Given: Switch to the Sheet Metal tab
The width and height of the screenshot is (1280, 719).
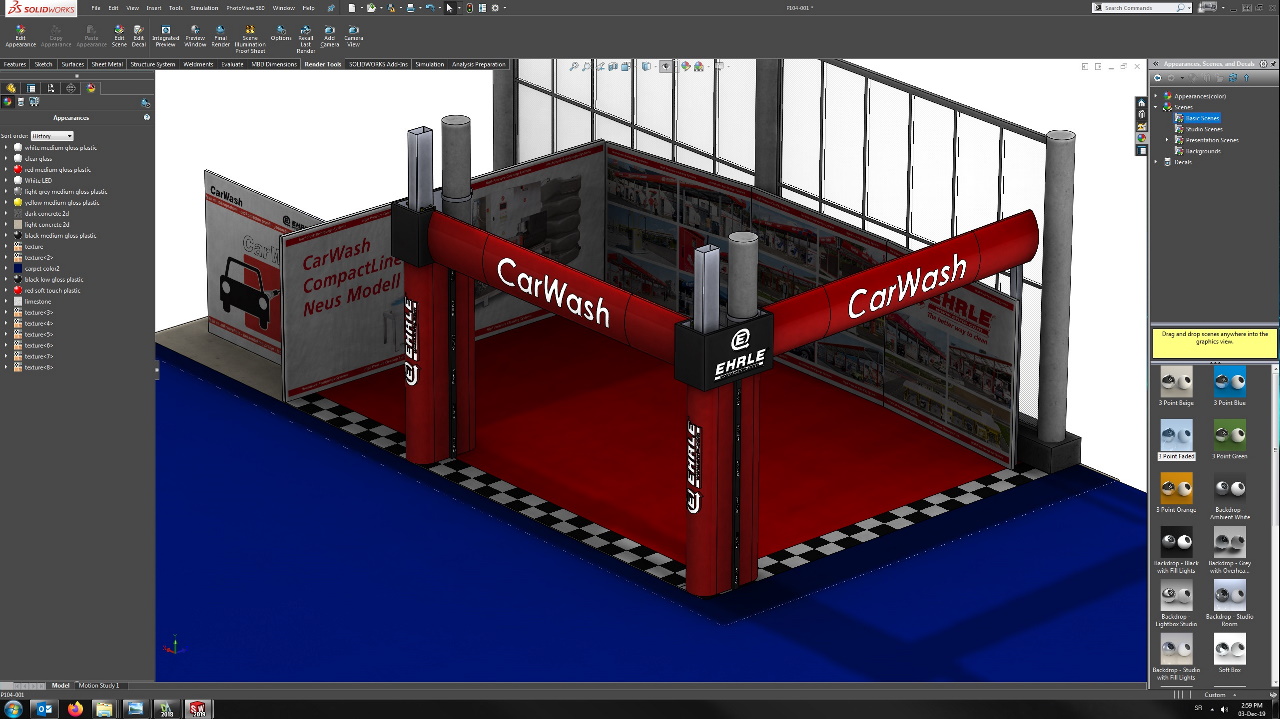Looking at the screenshot, I should pos(107,64).
